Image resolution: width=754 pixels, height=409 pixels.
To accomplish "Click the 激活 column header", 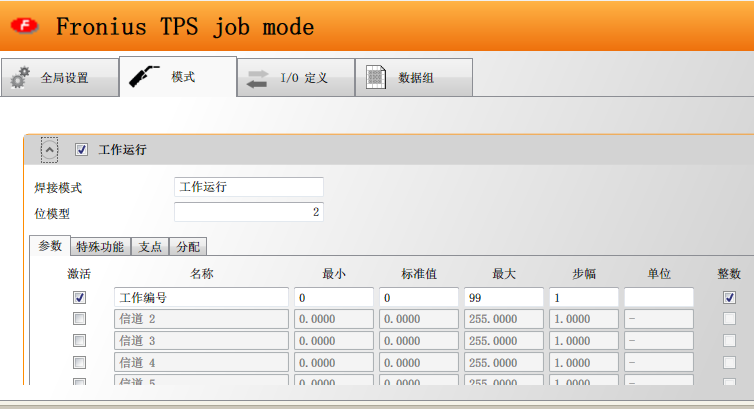I will click(79, 274).
